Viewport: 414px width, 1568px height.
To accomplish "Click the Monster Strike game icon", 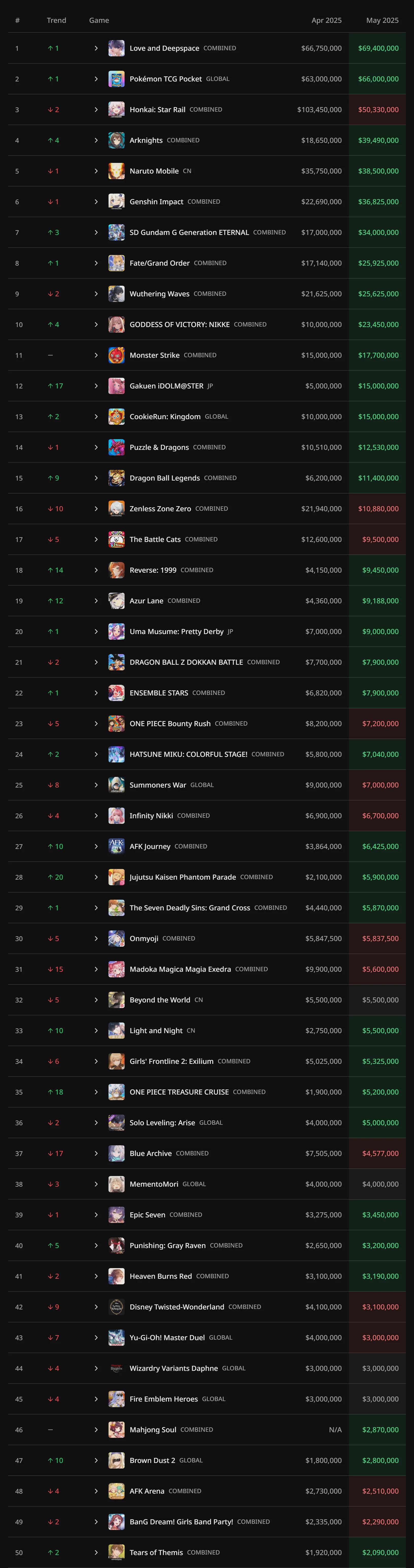I will pos(116,355).
